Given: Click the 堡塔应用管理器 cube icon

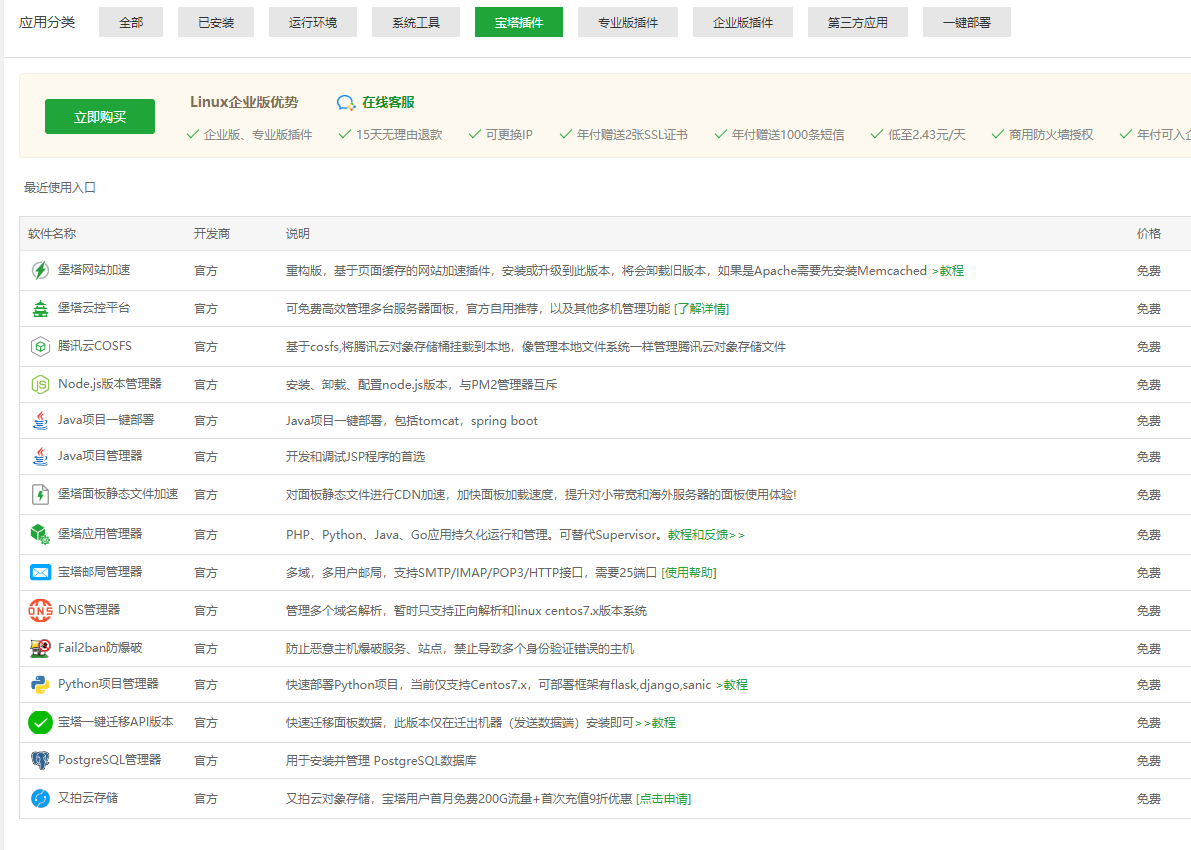Looking at the screenshot, I should pos(40,535).
